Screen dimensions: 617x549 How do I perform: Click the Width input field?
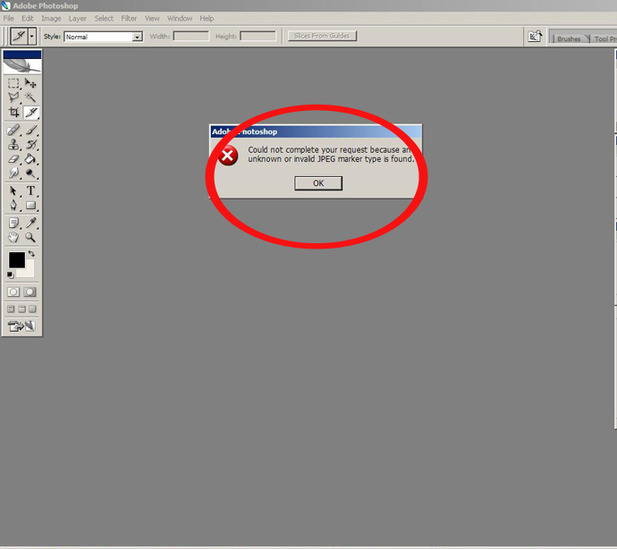[x=191, y=36]
